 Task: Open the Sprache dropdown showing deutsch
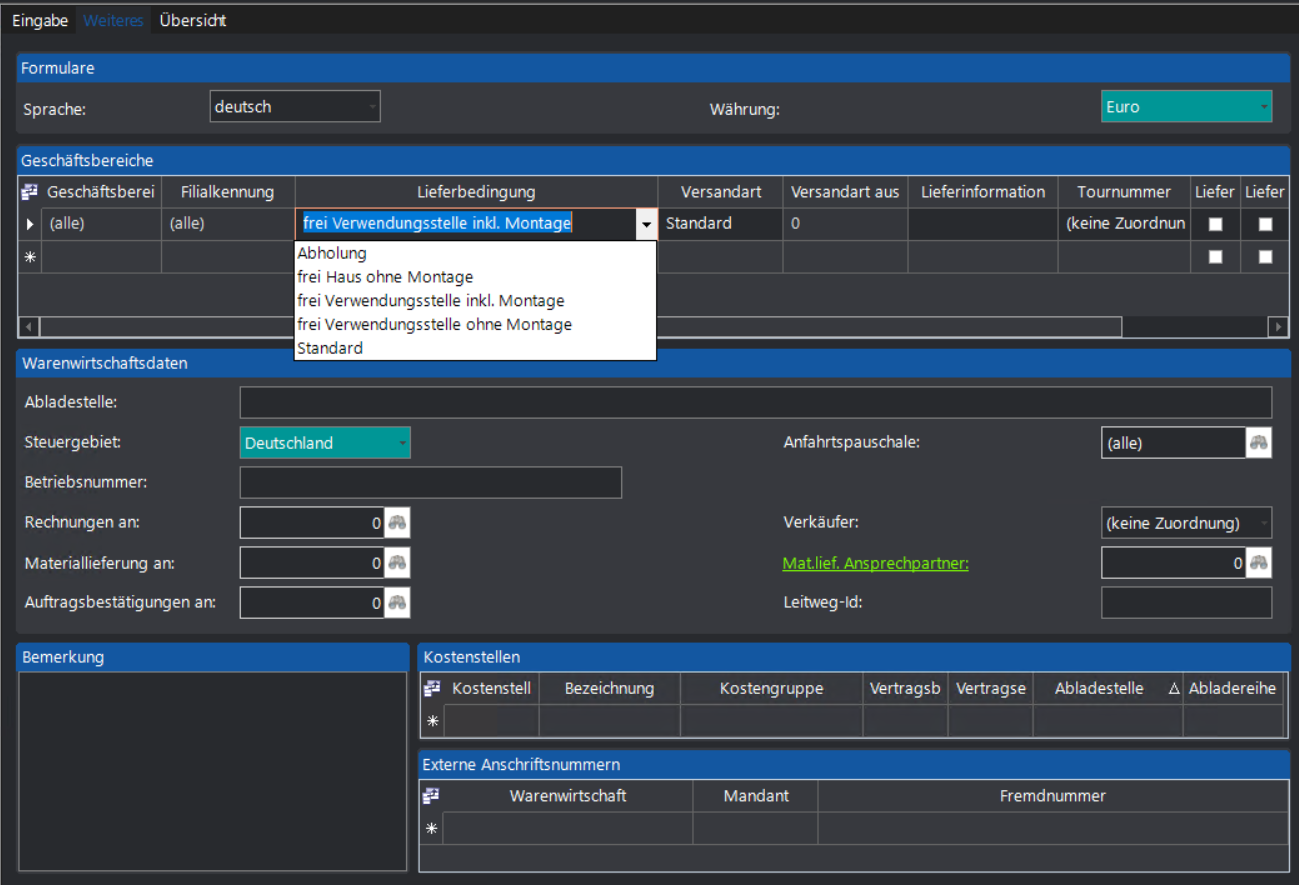[295, 107]
